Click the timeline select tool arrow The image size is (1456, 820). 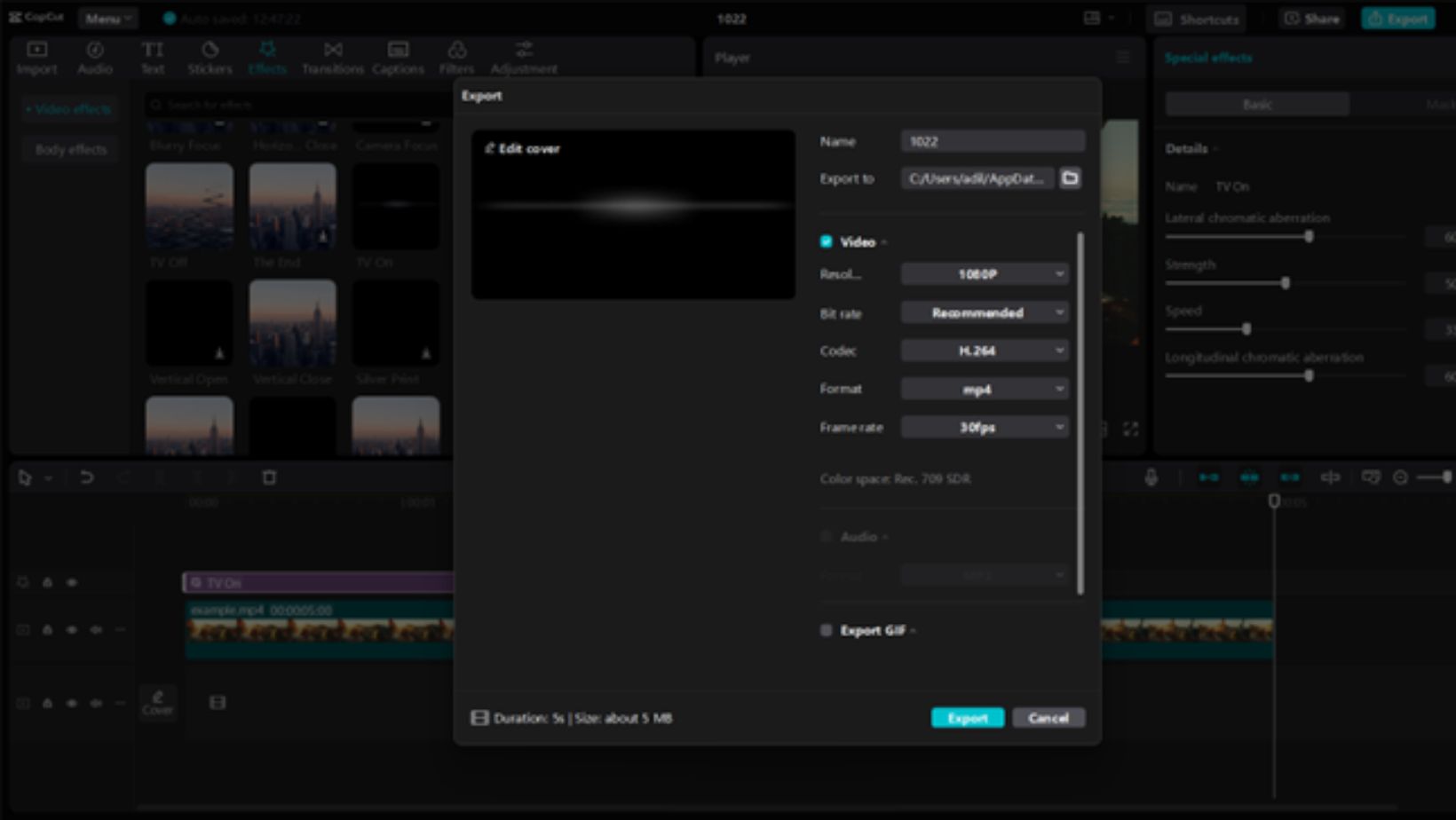pos(25,477)
